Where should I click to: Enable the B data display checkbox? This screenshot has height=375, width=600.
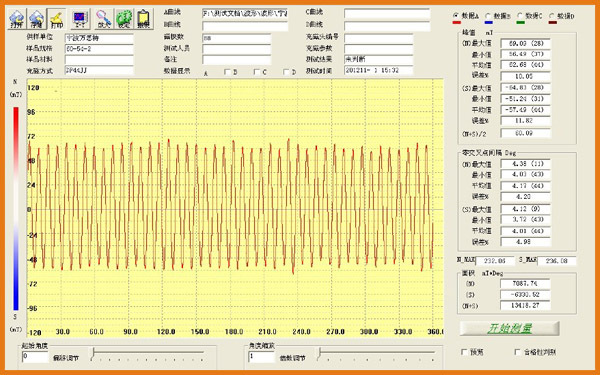[x=227, y=72]
